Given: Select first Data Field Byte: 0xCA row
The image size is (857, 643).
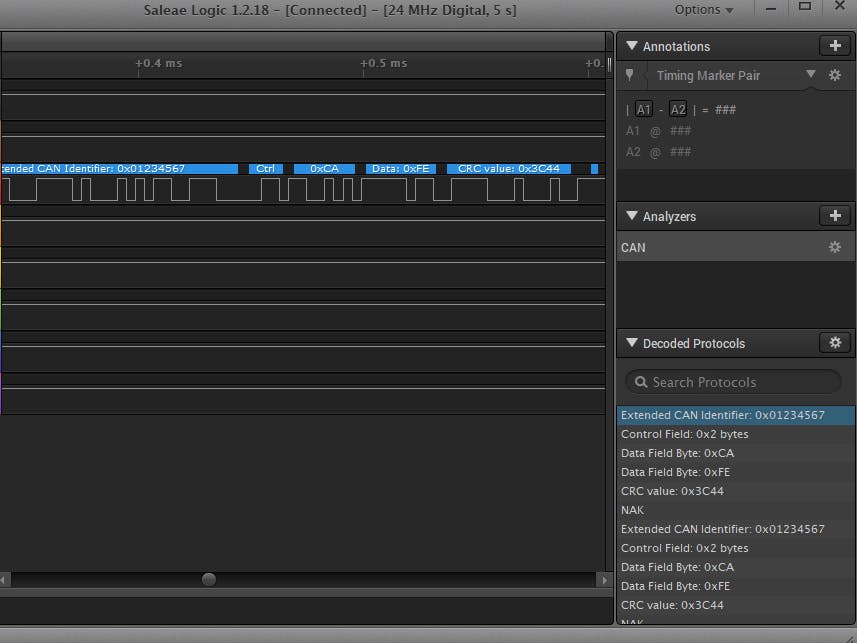Looking at the screenshot, I should click(x=736, y=453).
